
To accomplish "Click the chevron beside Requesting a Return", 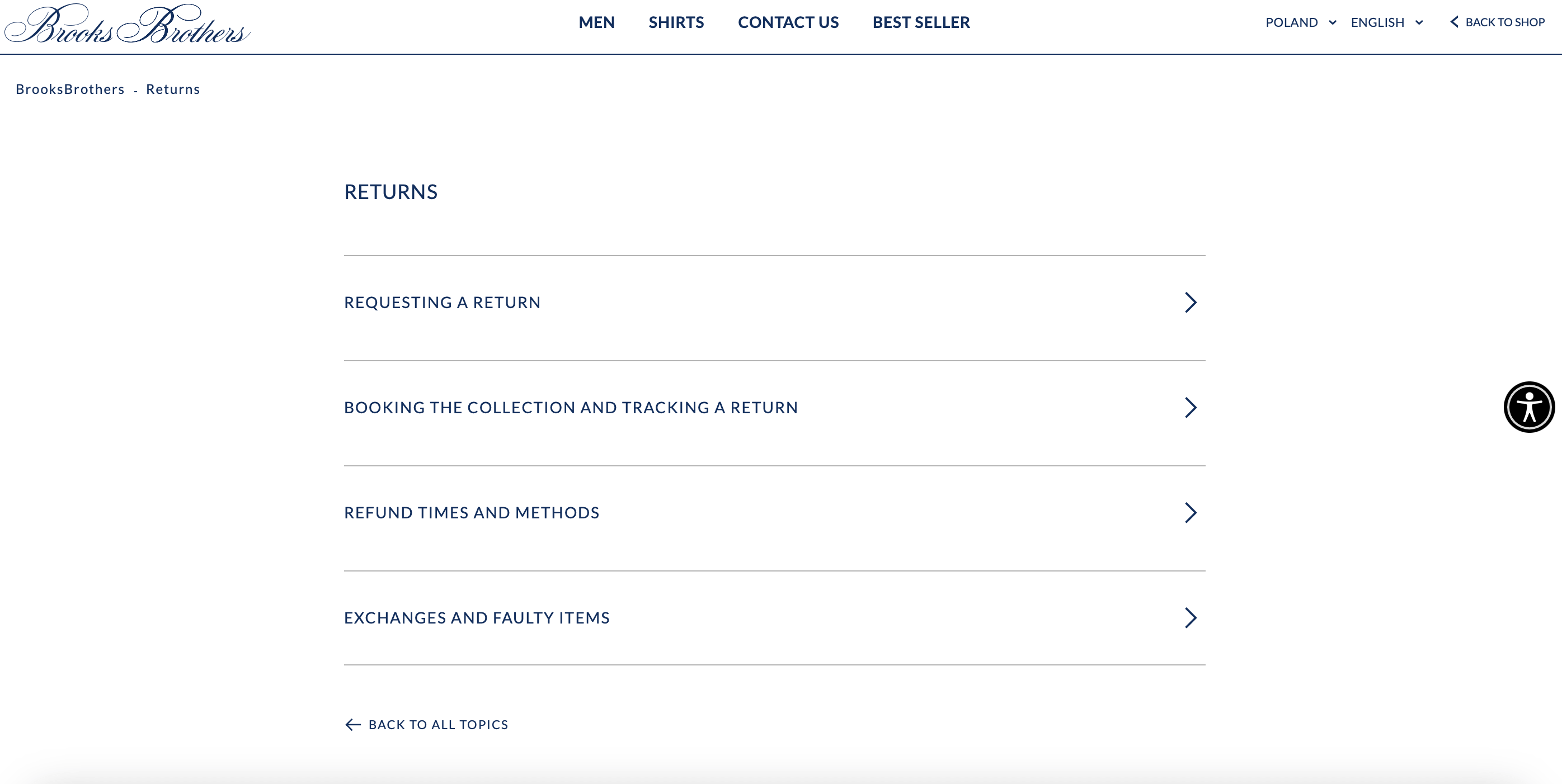I will pos(1191,303).
